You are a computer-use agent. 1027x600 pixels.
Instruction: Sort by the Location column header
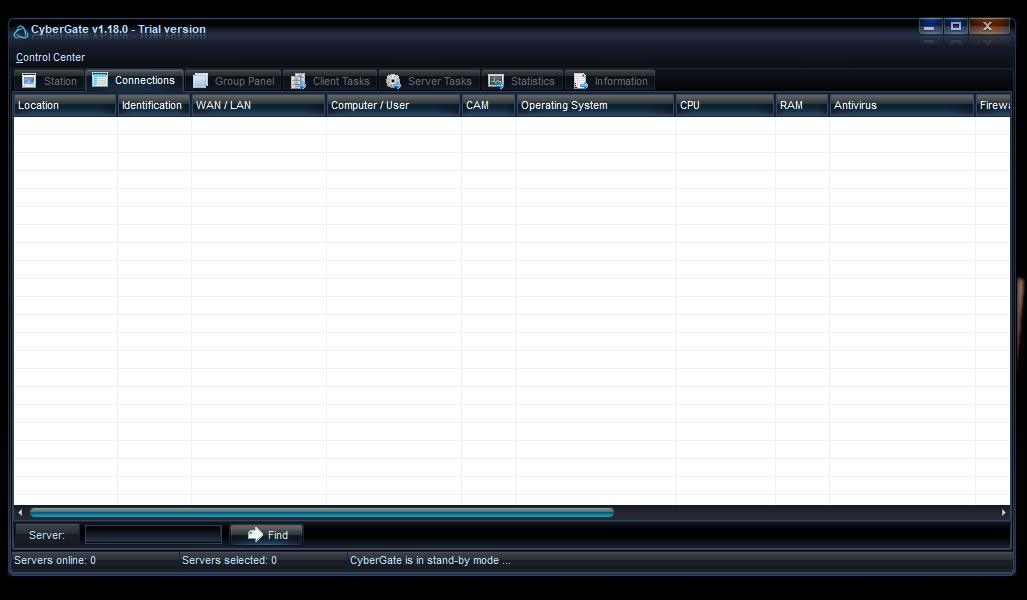point(65,105)
